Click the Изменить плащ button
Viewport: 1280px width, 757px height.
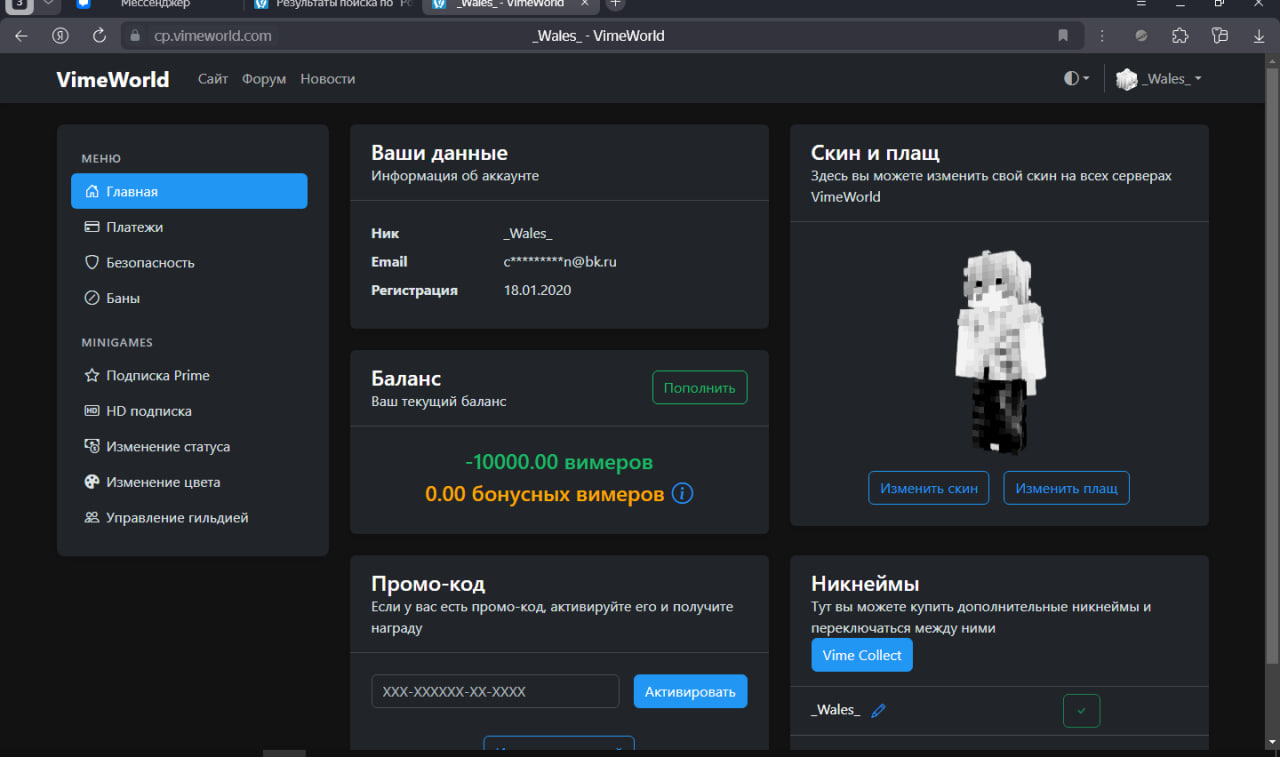[x=1066, y=488]
